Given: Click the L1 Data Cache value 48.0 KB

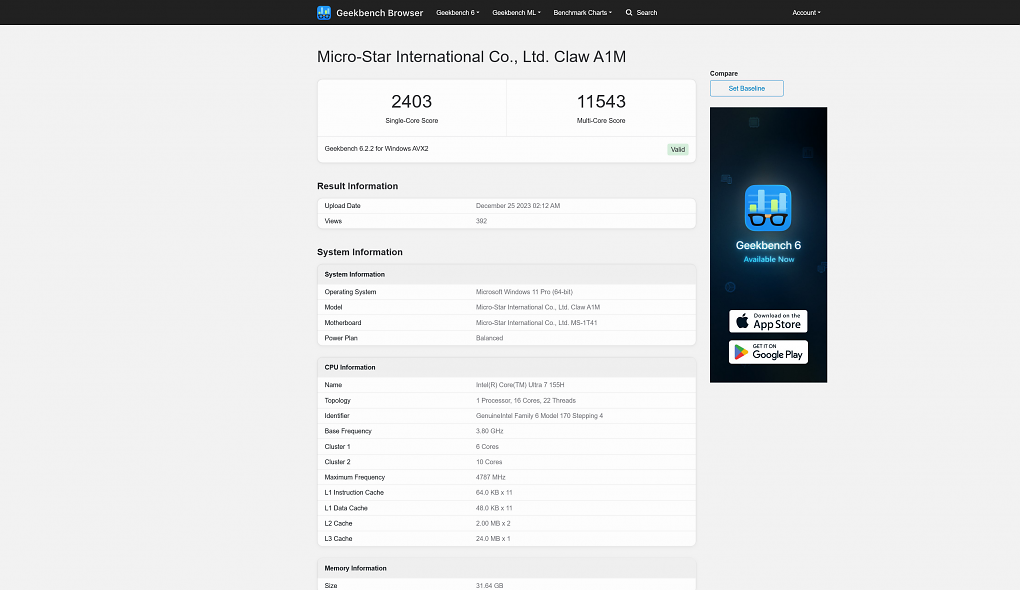Looking at the screenshot, I should click(494, 508).
